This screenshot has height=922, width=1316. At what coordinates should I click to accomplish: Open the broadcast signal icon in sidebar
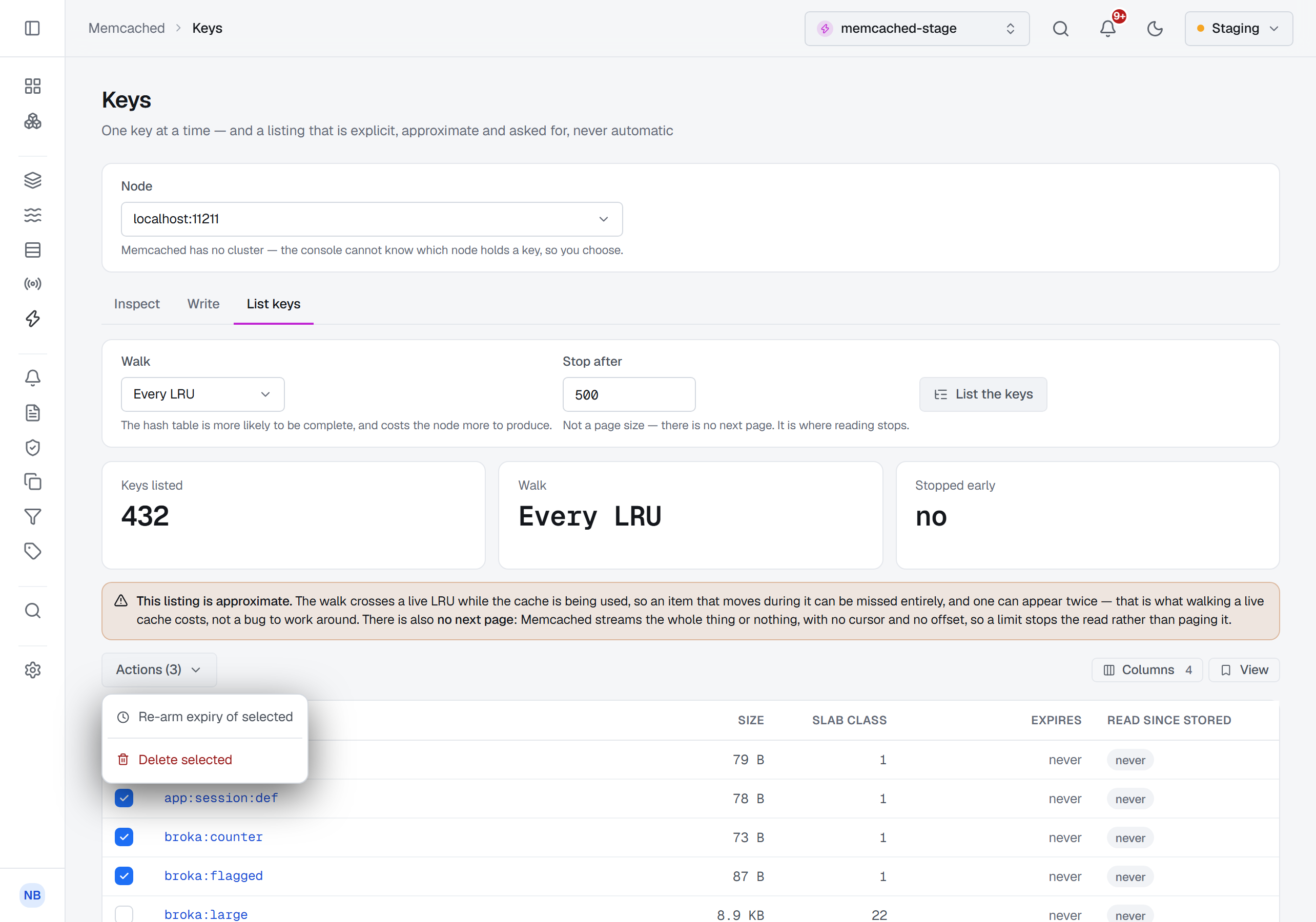33,284
